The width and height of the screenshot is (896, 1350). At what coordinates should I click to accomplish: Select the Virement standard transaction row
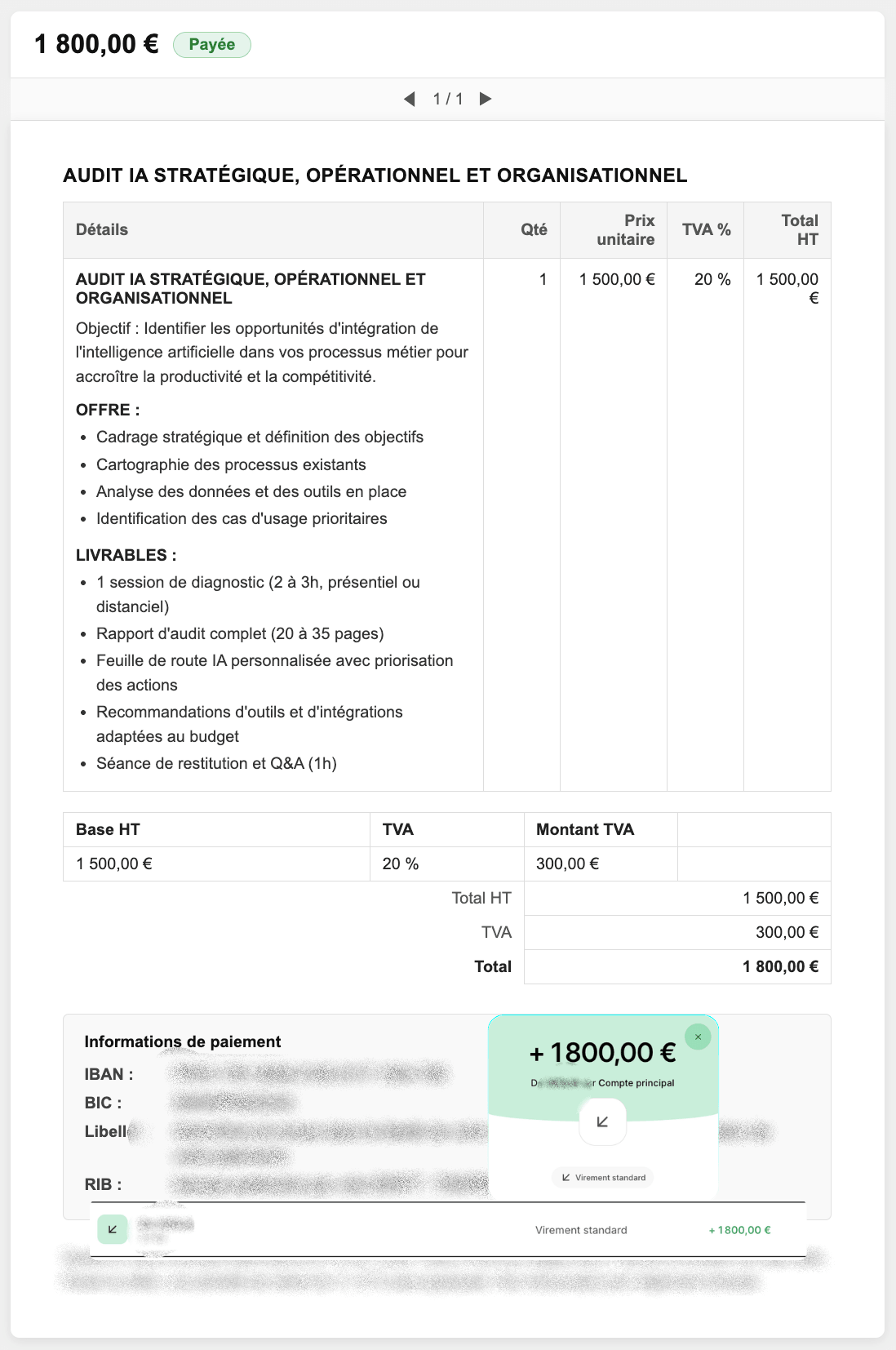(448, 1228)
